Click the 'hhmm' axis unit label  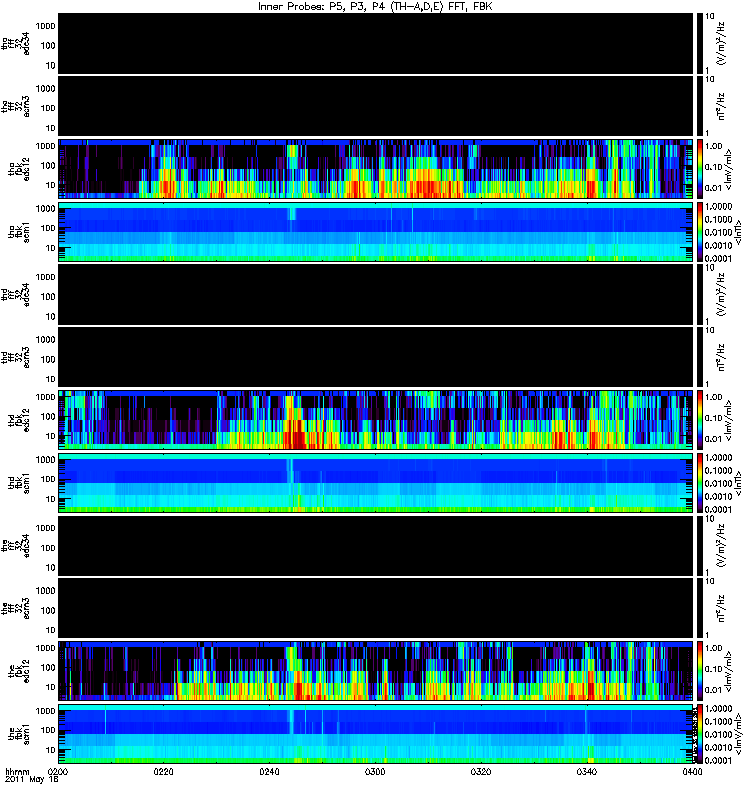pos(17,771)
